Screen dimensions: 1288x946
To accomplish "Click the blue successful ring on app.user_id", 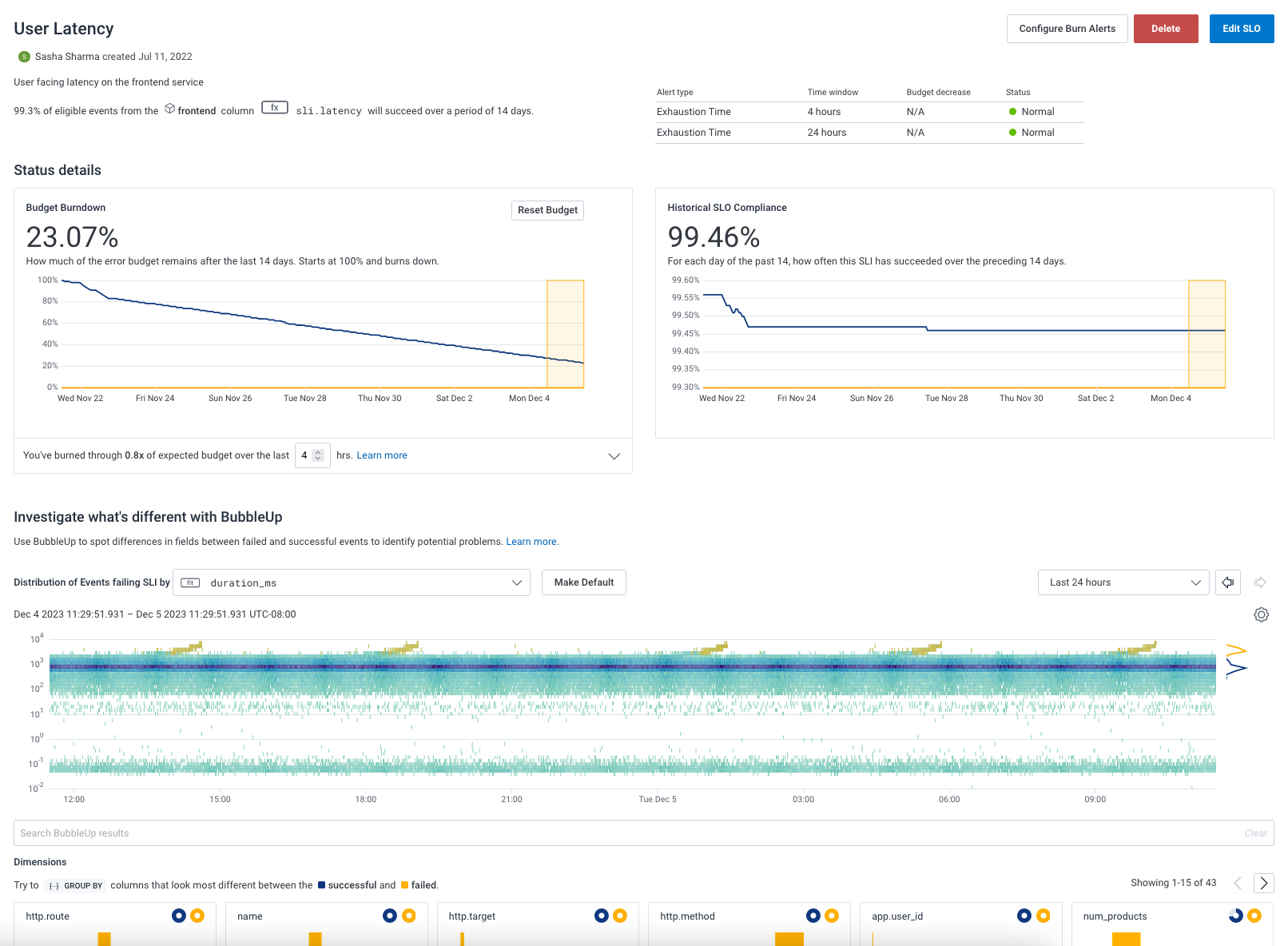I will tap(1024, 916).
